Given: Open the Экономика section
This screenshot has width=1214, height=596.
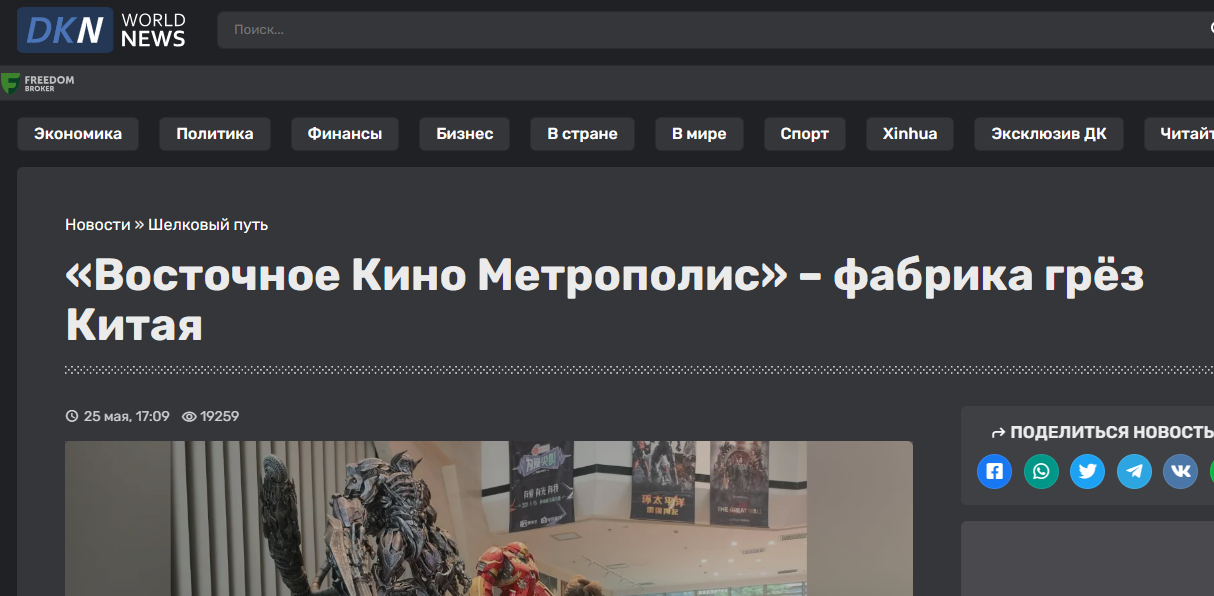Looking at the screenshot, I should tap(78, 134).
